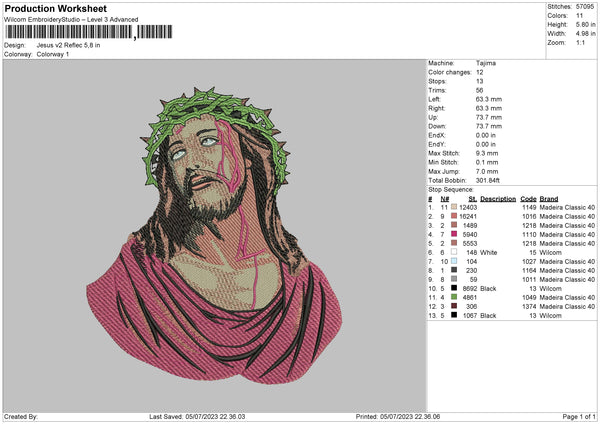Image resolution: width=600 pixels, height=424 pixels.
Task: Click the Min Stitch value '0.1 mm'
Action: [487, 162]
